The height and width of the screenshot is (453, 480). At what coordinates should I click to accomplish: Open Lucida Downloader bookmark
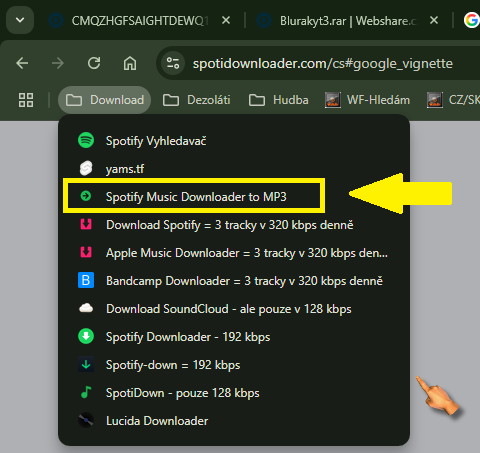coord(233,421)
